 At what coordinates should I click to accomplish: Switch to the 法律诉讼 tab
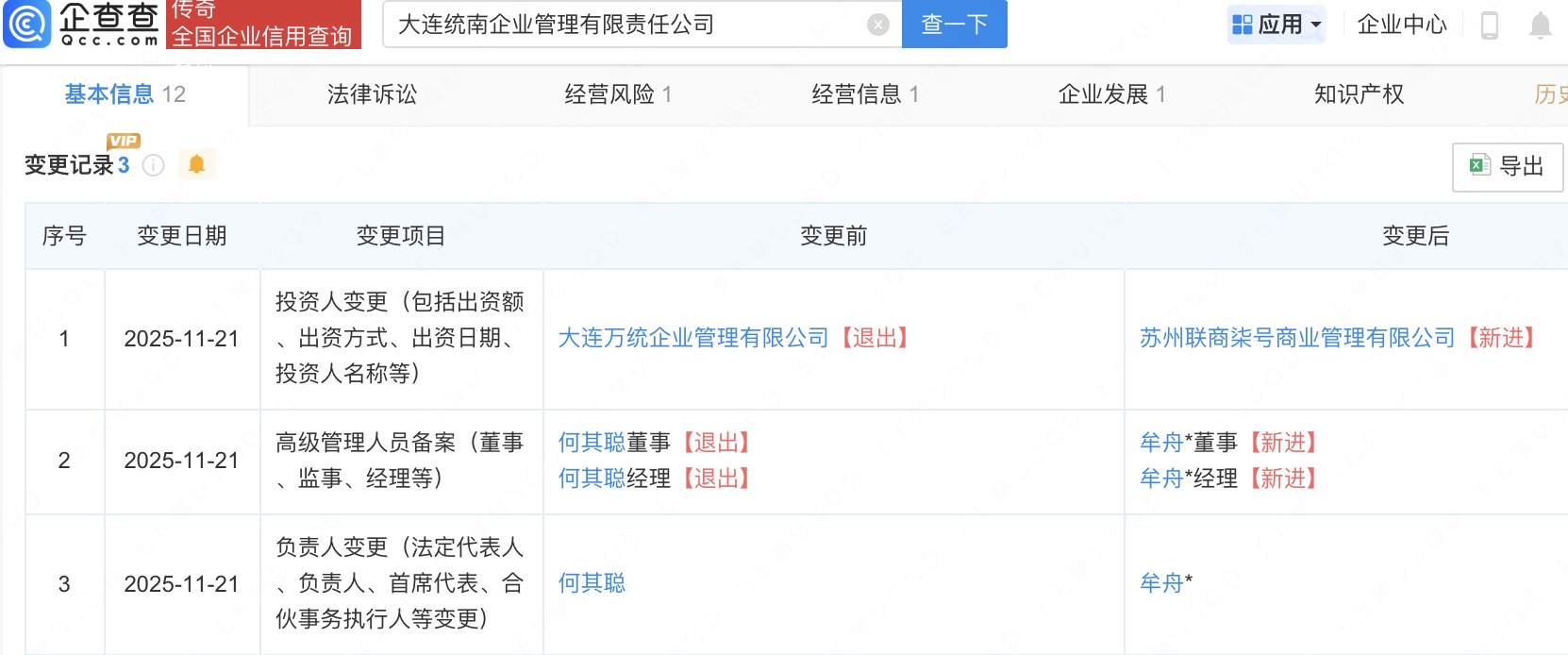click(372, 94)
